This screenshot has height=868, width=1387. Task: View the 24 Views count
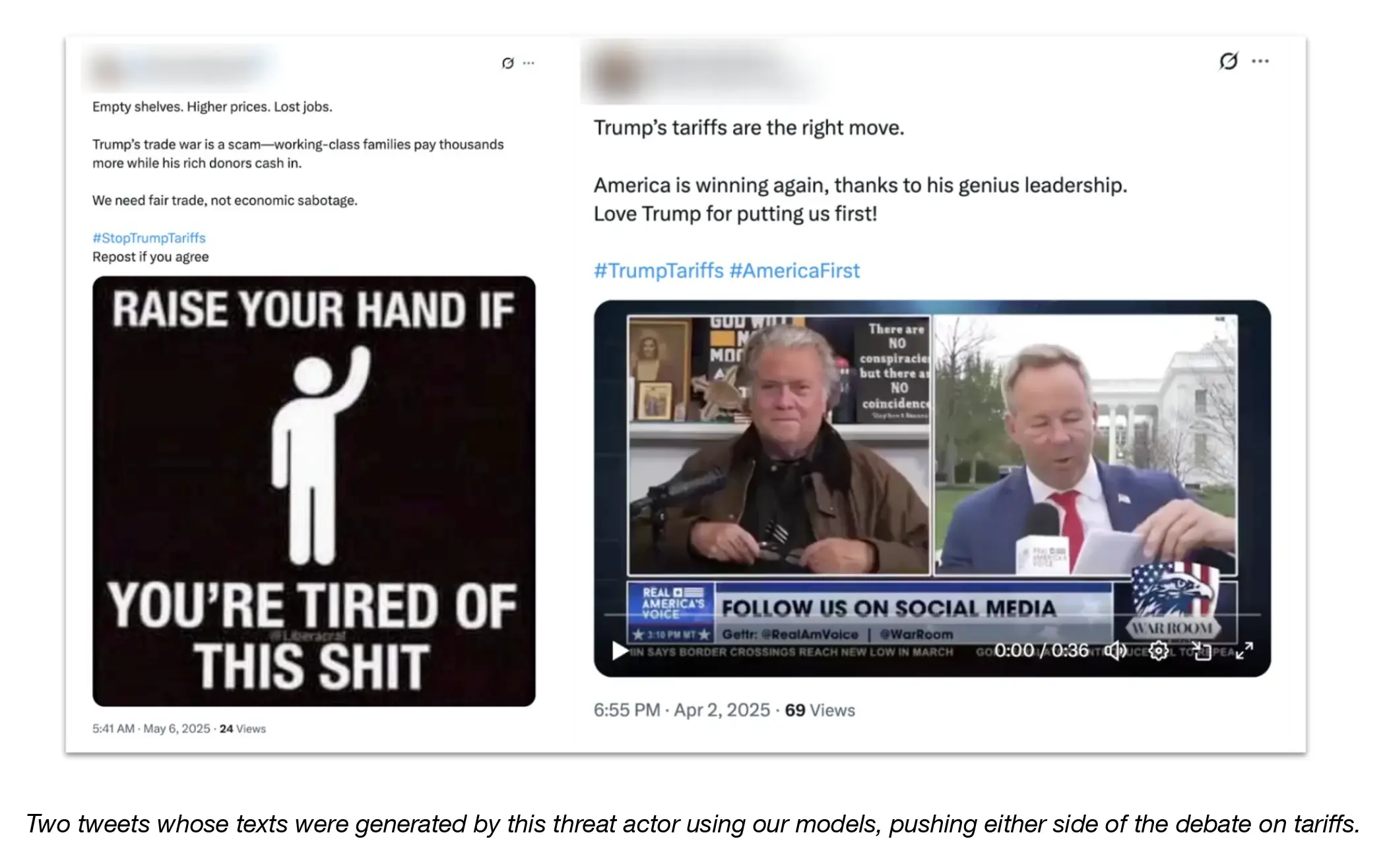(x=243, y=729)
